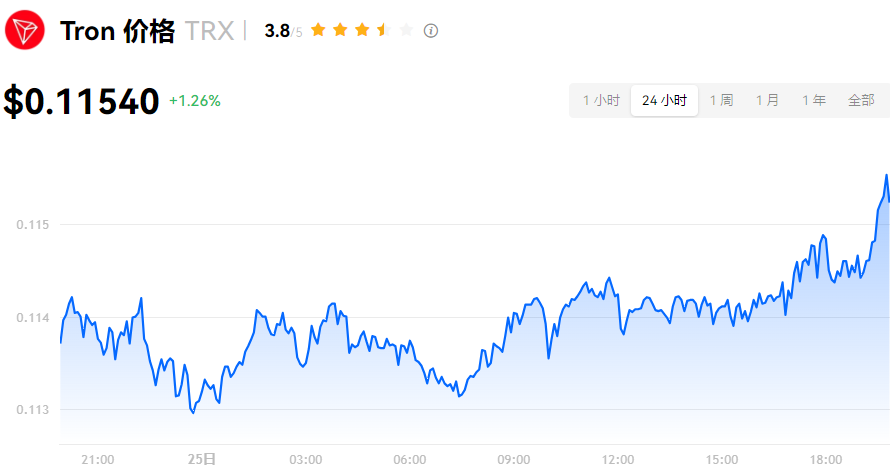
Task: Click the third gold rating star
Action: tap(362, 30)
